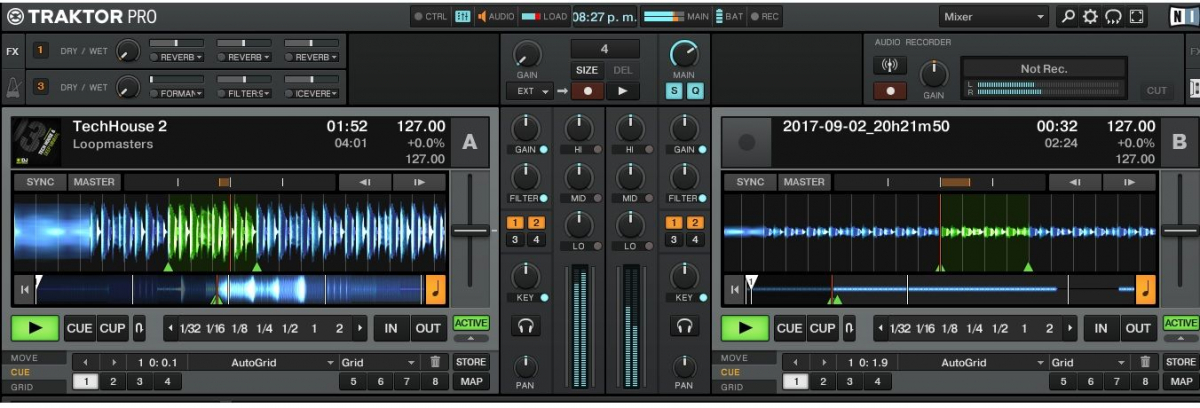
Task: Click the metronome icon below FX label
Action: [x=12, y=87]
